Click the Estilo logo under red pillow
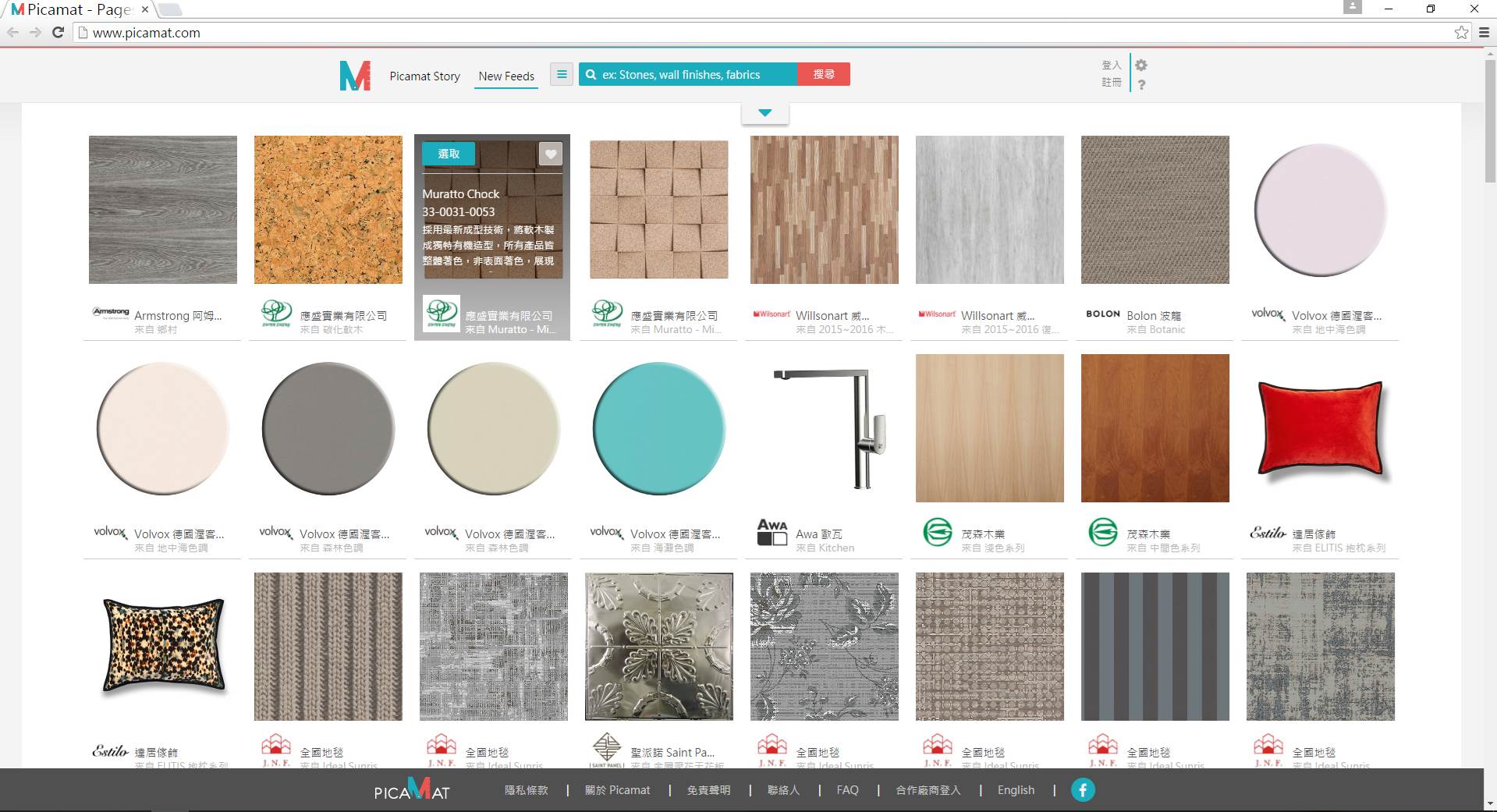 coord(1268,533)
